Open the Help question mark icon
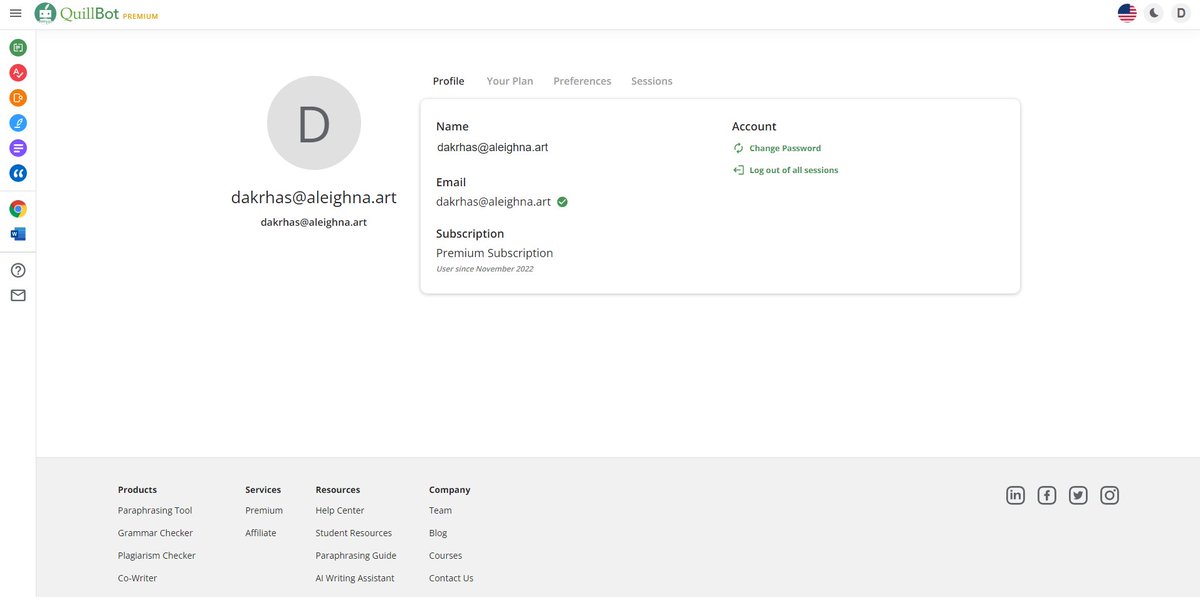1200x597 pixels. [18, 270]
